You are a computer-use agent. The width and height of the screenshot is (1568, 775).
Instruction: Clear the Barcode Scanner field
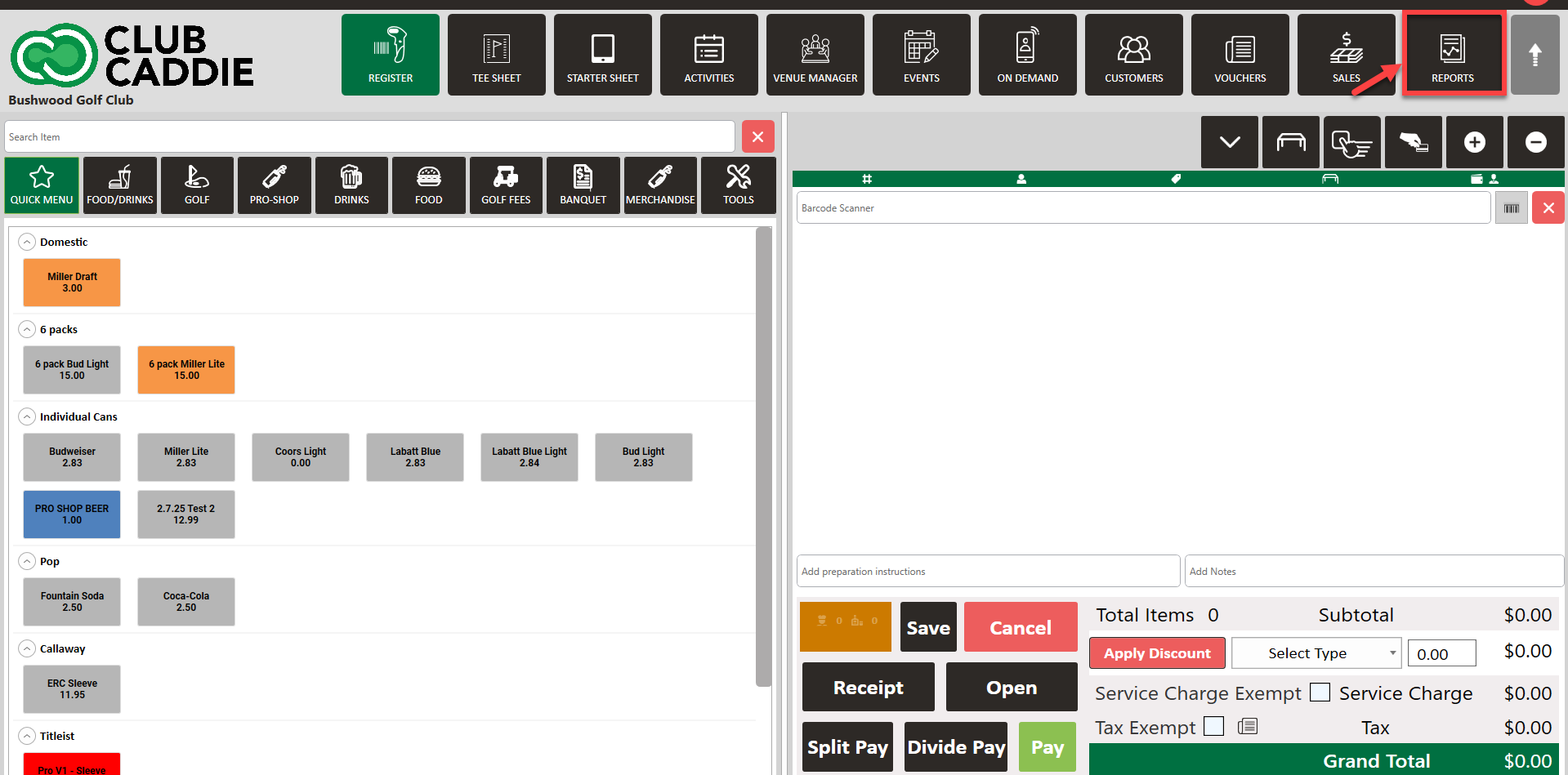1548,208
